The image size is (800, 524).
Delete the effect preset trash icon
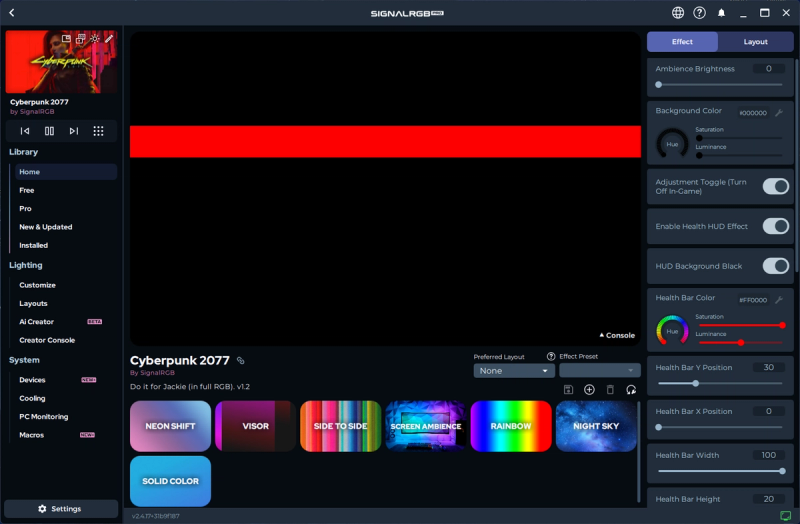(610, 390)
